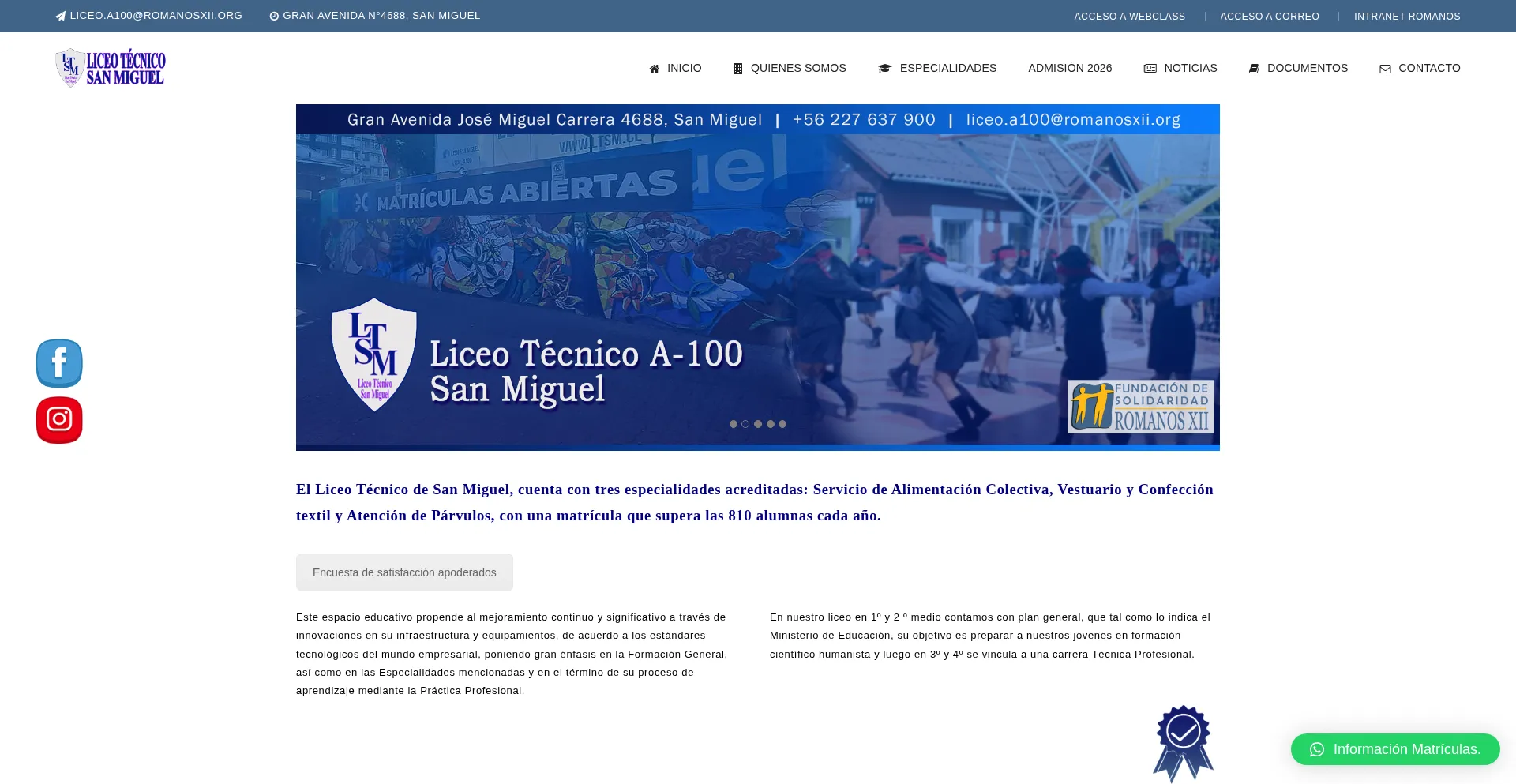
Task: Open Encuesta de satisfacción apoderados button
Action: [x=404, y=572]
